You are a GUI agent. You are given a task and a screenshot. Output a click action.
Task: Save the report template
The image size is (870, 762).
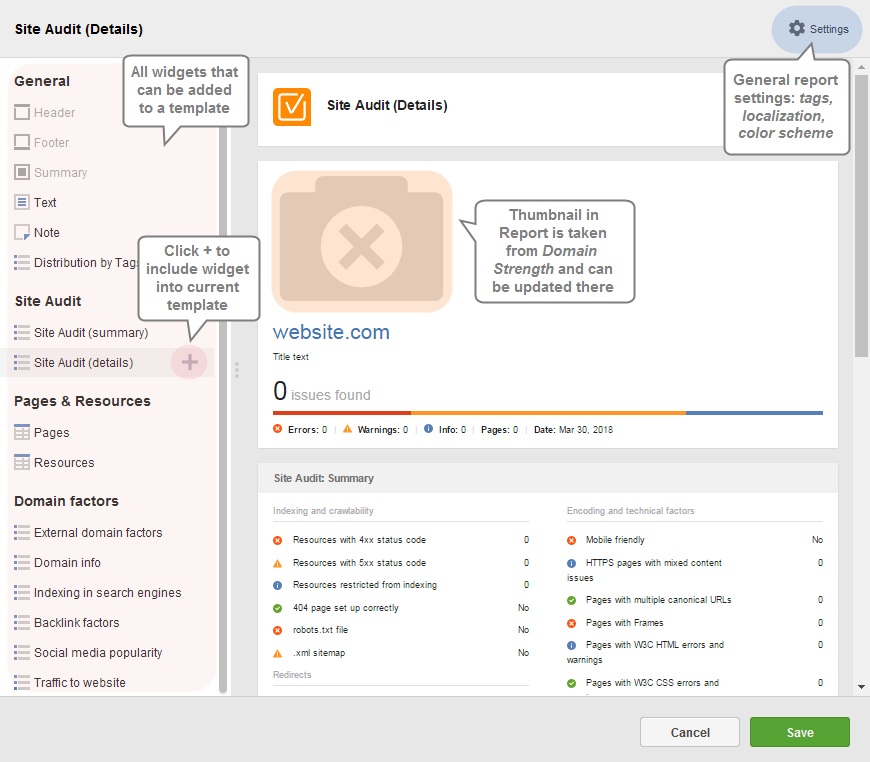(800, 732)
